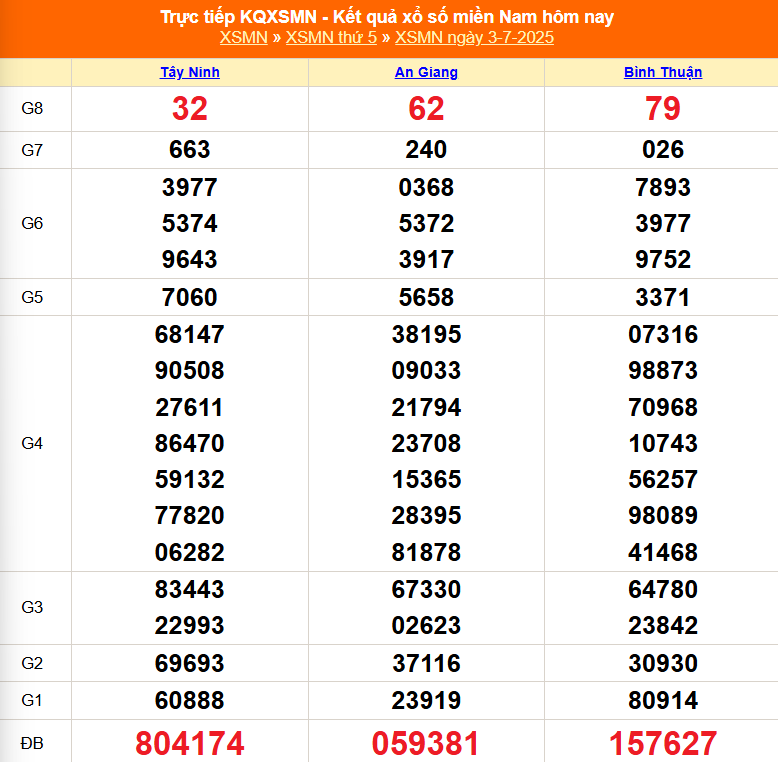Click Tây Ninh G4 number 27611
Screen dimensions: 778x762
coord(190,407)
